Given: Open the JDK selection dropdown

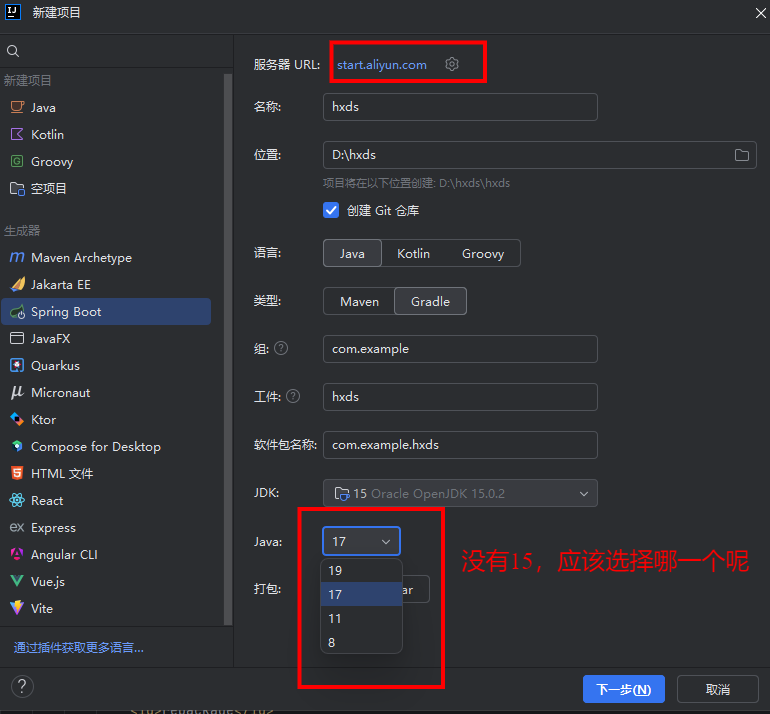Looking at the screenshot, I should pos(460,493).
